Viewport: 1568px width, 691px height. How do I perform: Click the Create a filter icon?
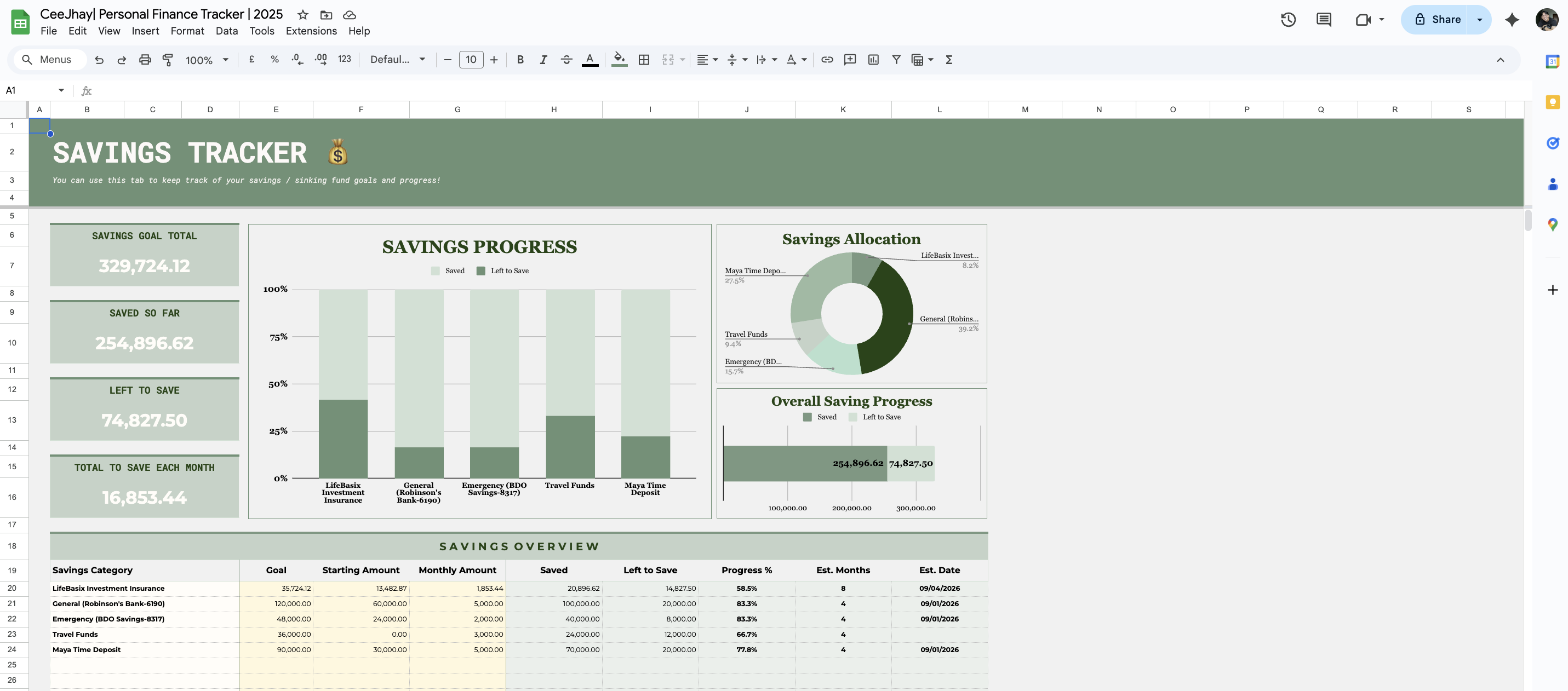pos(896,60)
